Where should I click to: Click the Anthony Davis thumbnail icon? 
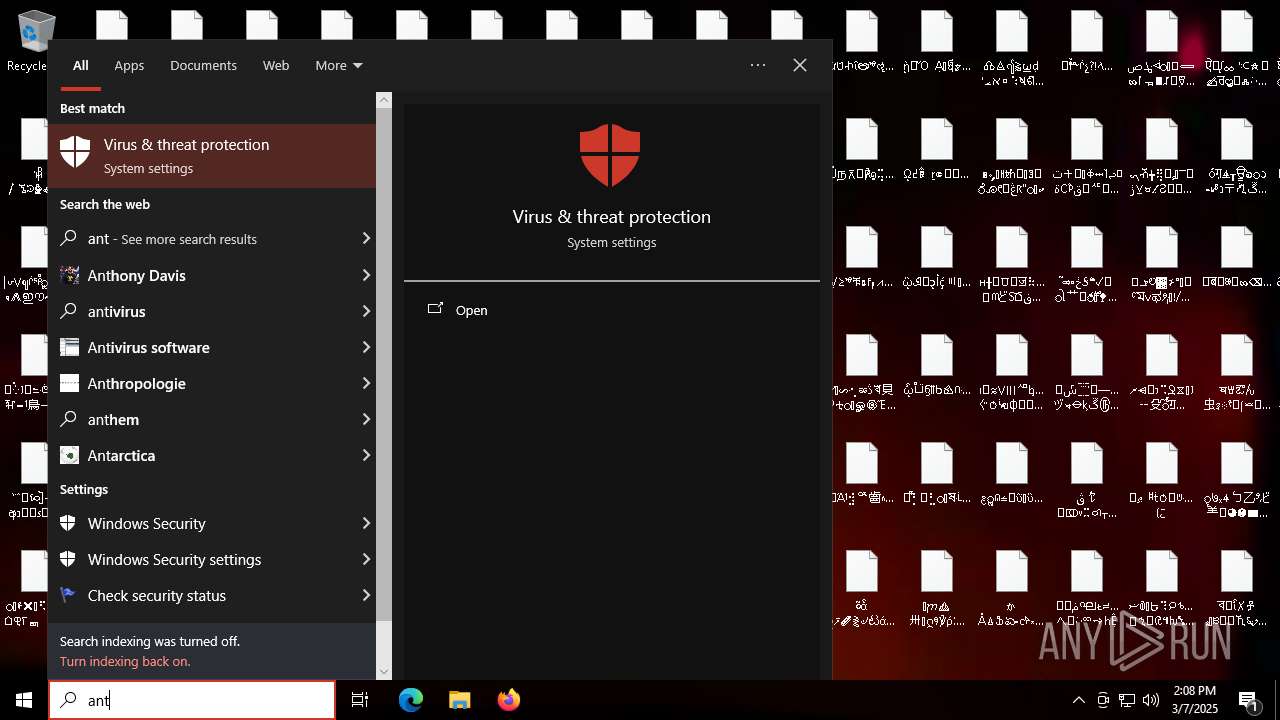tap(69, 275)
